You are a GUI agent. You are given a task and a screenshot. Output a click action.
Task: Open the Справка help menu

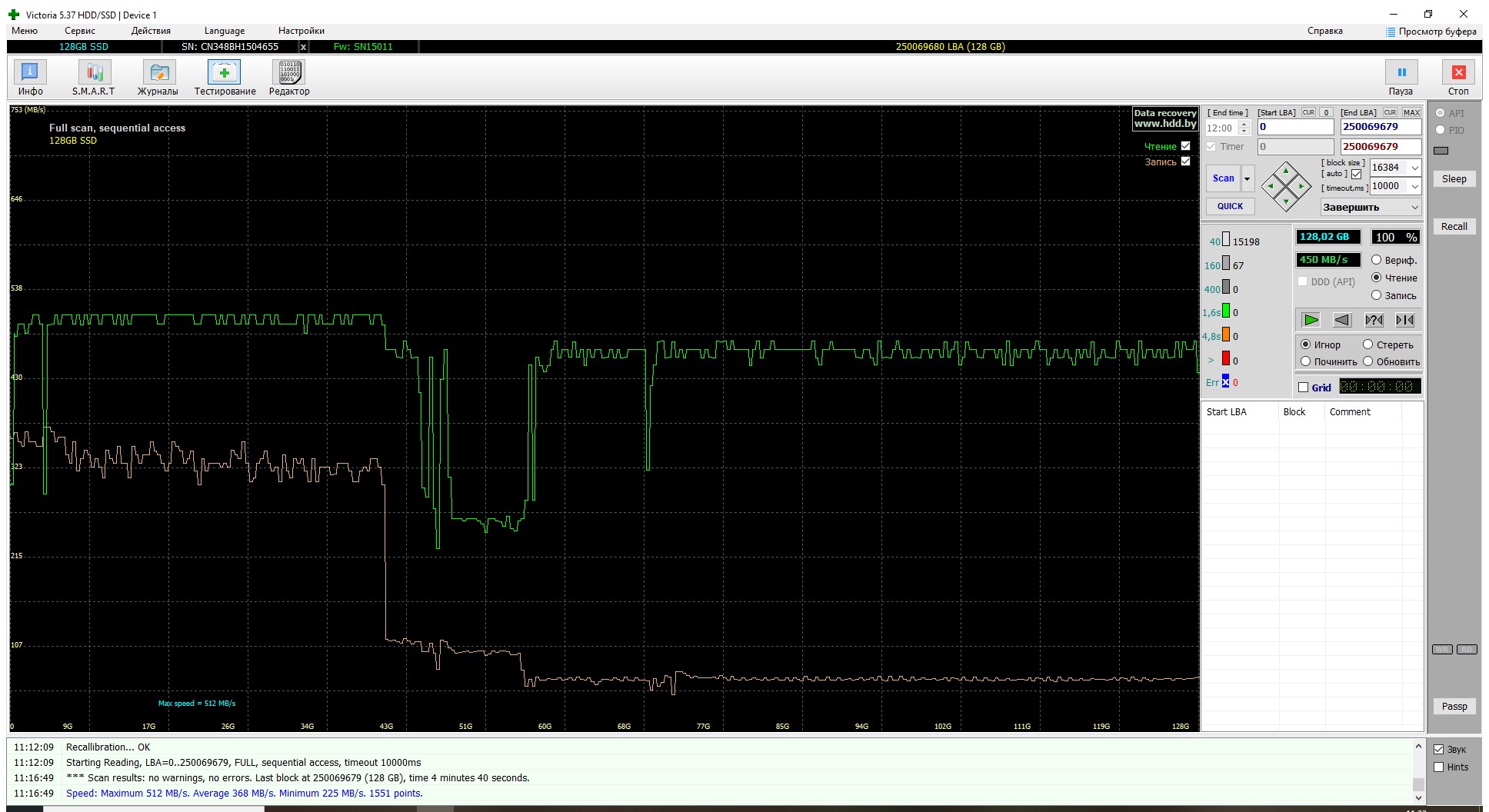[x=1325, y=31]
